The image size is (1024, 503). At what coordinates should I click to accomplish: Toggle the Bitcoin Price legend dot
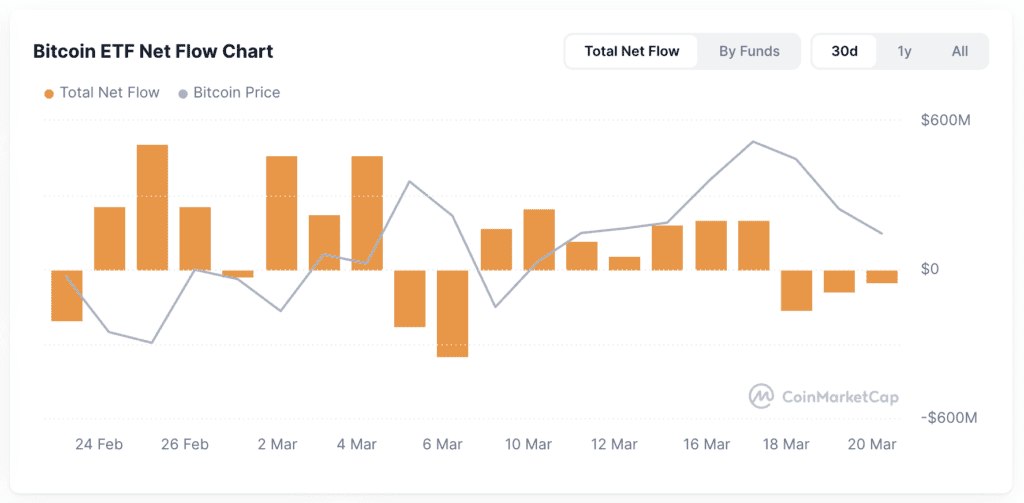(x=182, y=93)
